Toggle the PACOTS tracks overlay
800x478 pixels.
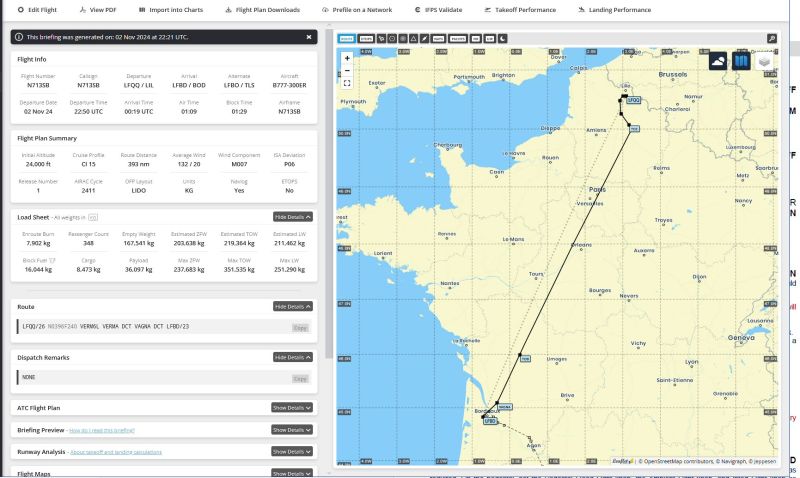click(458, 39)
